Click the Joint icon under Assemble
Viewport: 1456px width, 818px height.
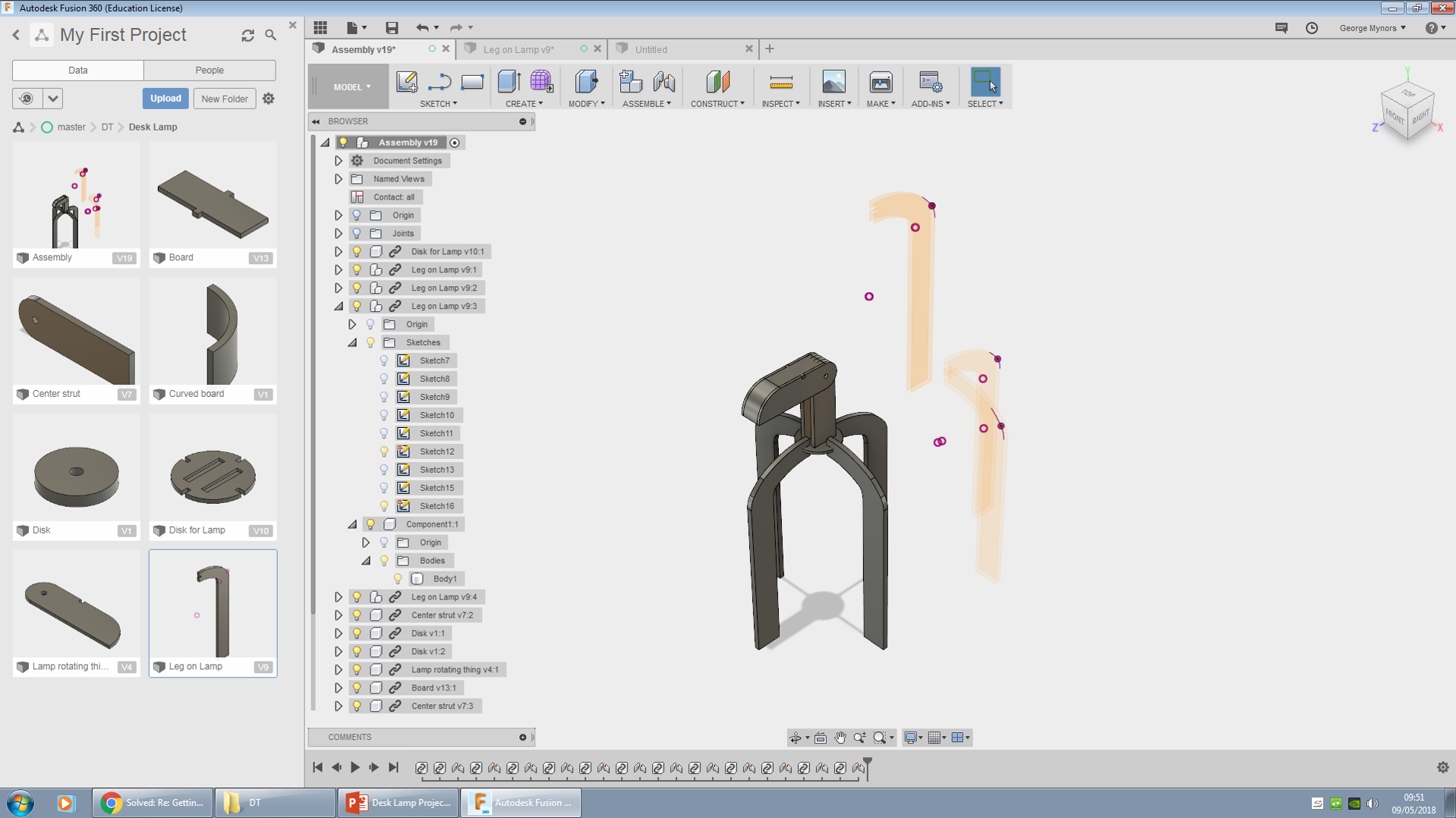click(x=664, y=82)
